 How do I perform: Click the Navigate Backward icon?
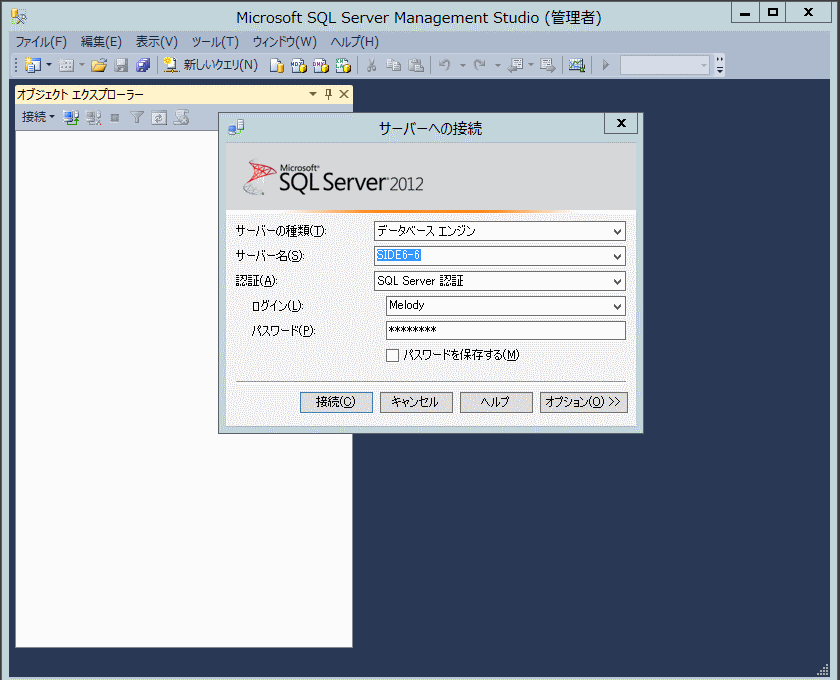point(515,65)
